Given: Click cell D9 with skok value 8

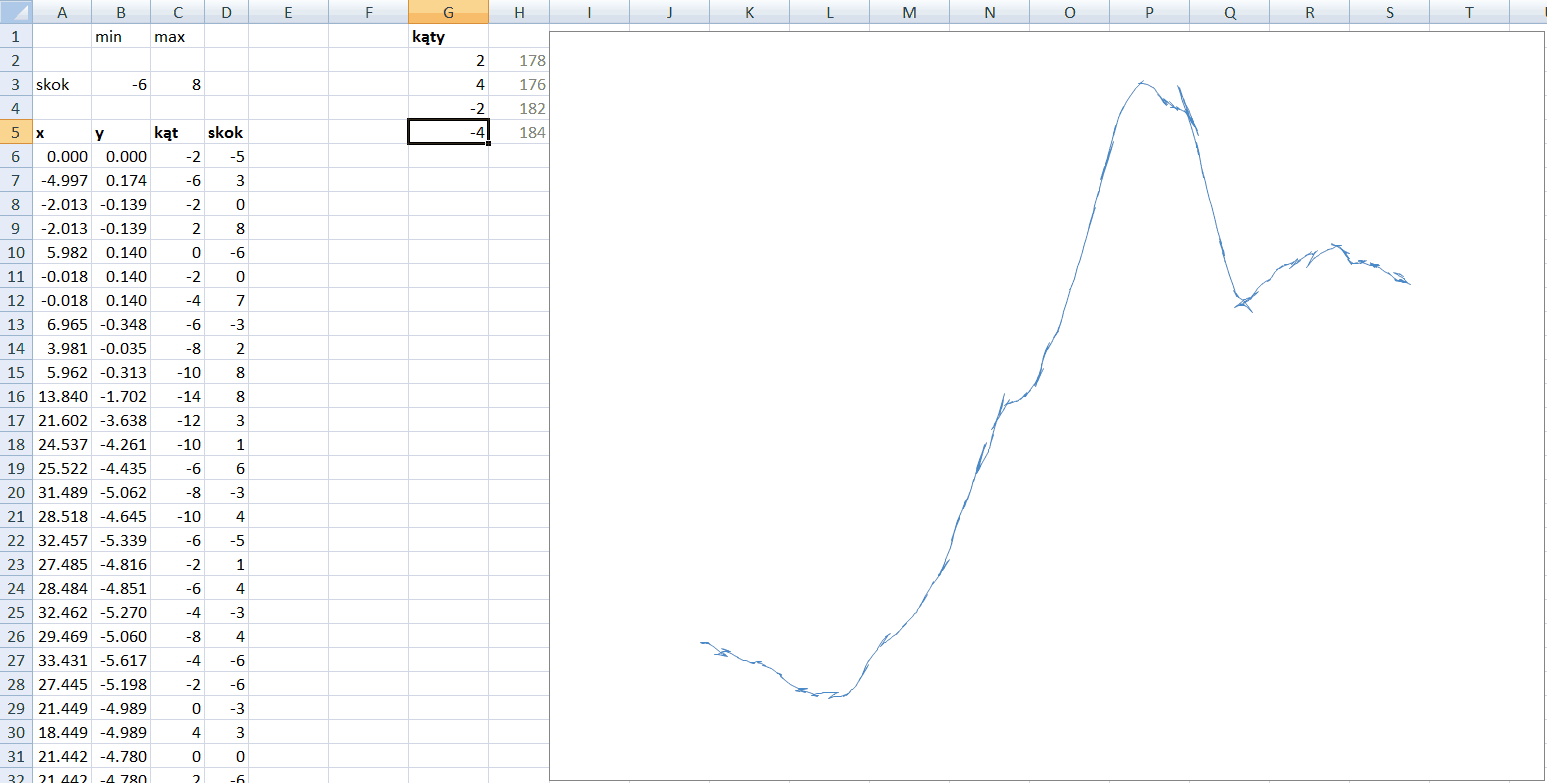Looking at the screenshot, I should point(226,228).
